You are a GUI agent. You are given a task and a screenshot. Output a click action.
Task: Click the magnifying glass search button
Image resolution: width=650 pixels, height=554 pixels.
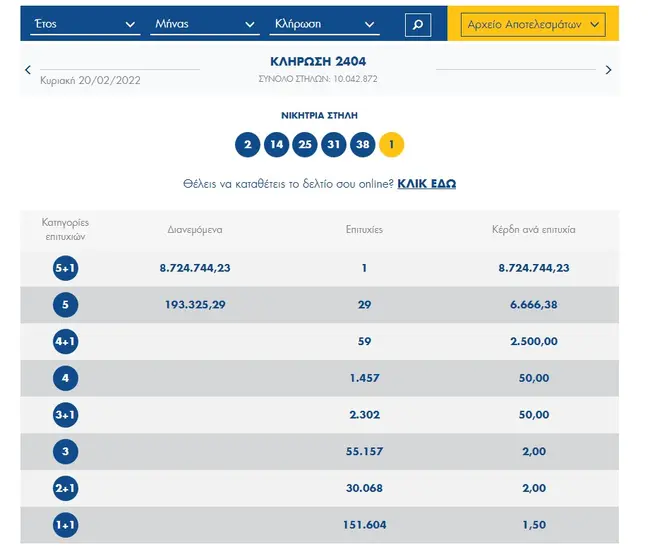click(x=418, y=24)
